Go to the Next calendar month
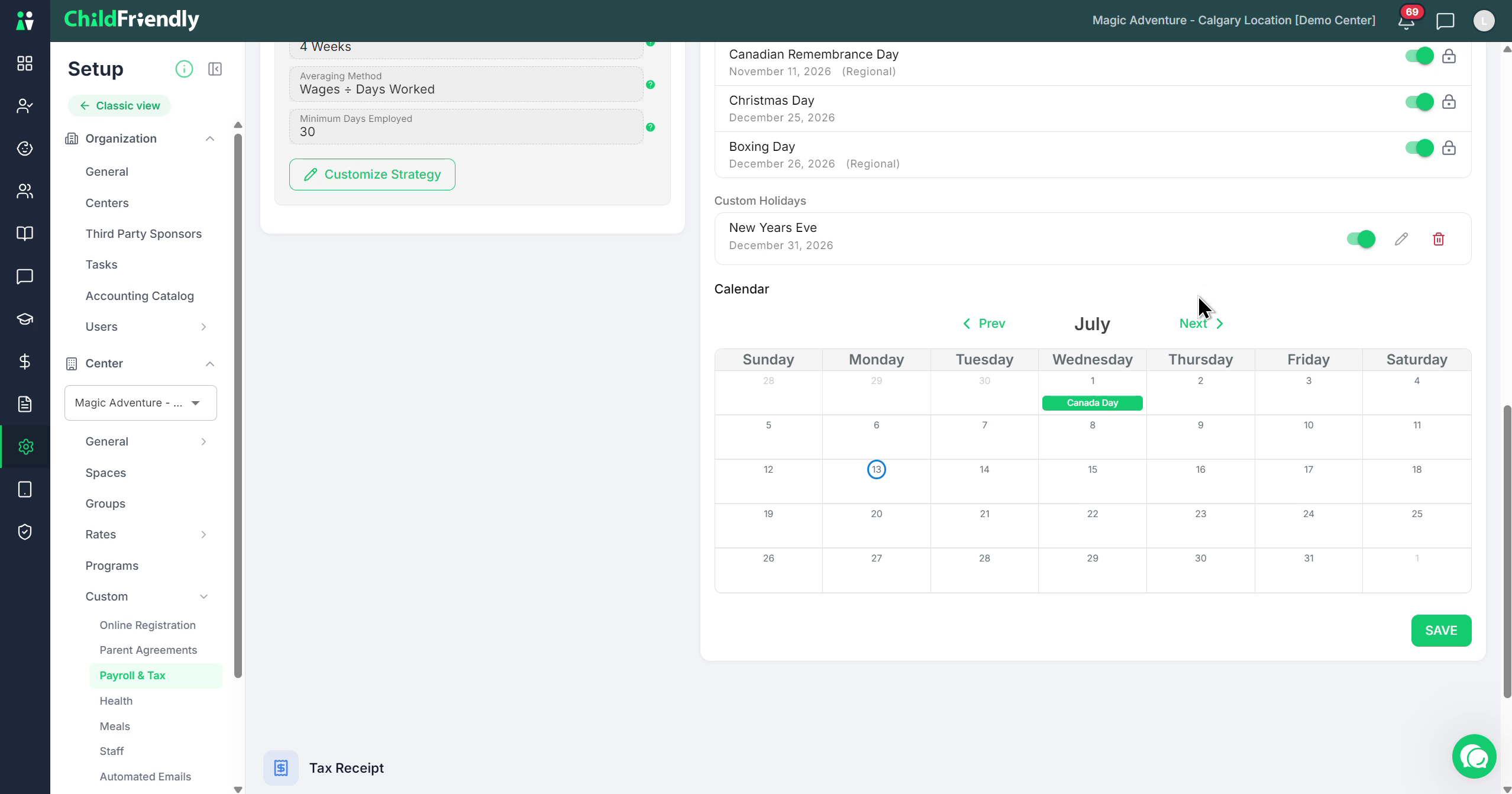Screen dimensions: 1512x794 coord(1201,324)
